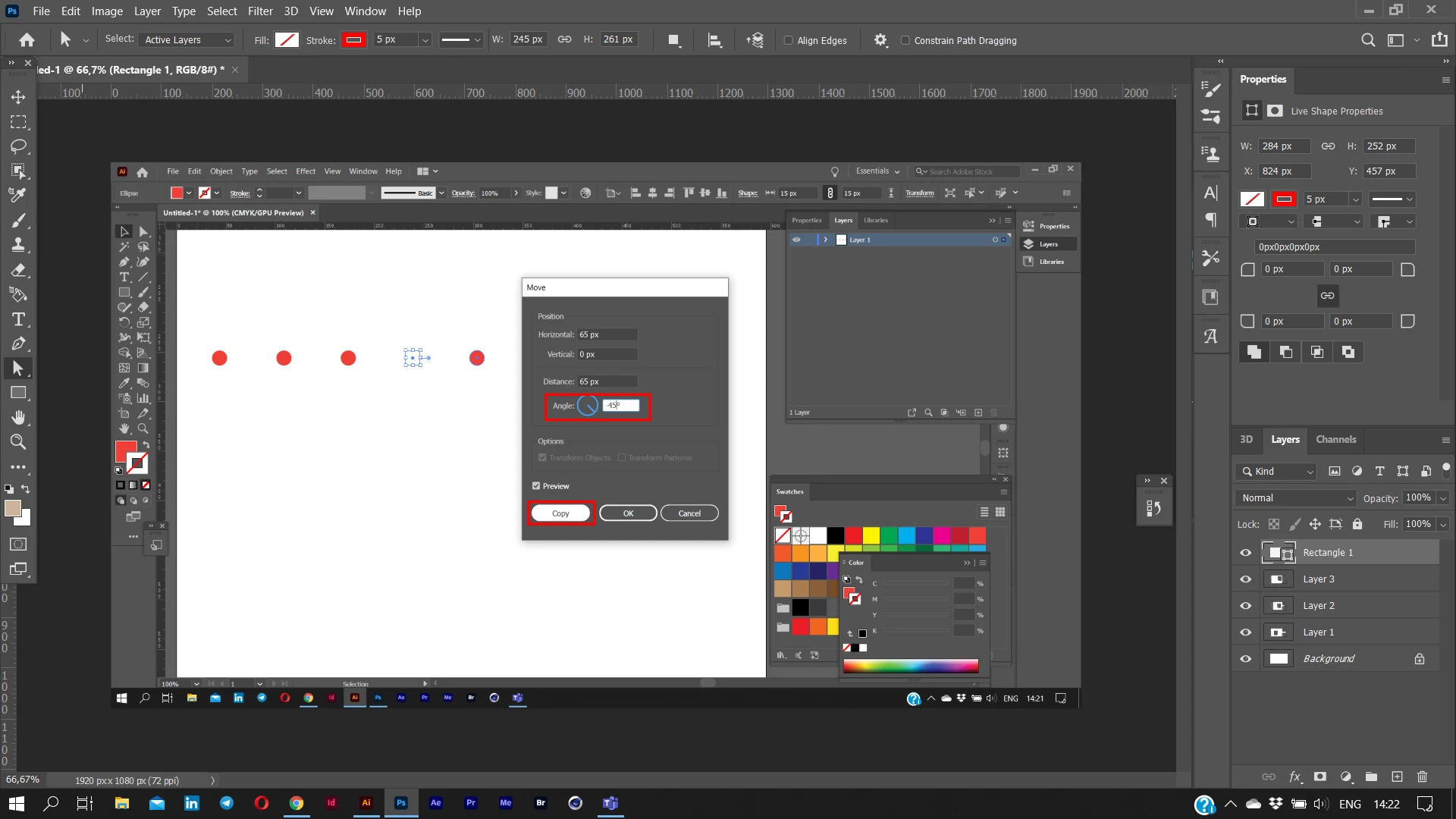Open the layer effects fx menu

(1295, 777)
